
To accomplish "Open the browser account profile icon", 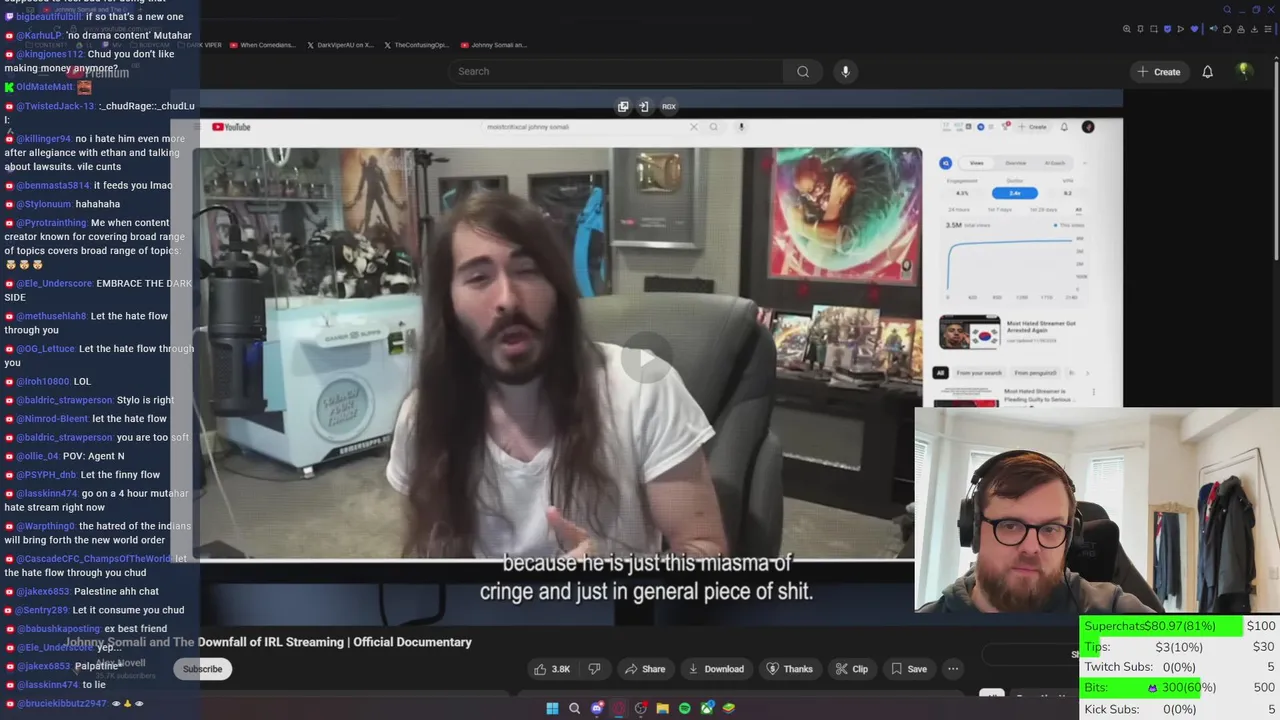I will (1241, 29).
